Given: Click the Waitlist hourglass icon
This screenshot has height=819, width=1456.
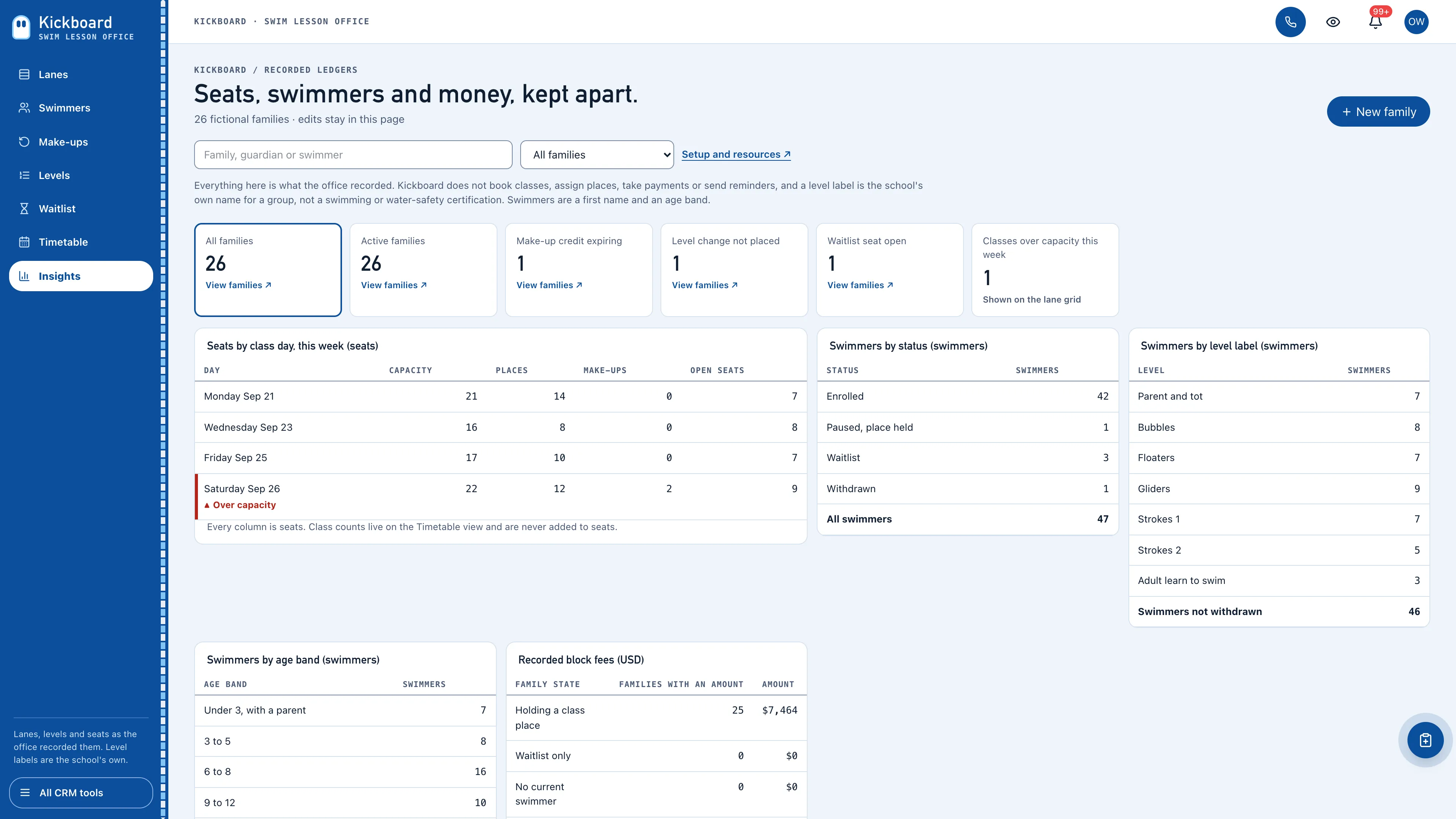Looking at the screenshot, I should tap(24, 209).
